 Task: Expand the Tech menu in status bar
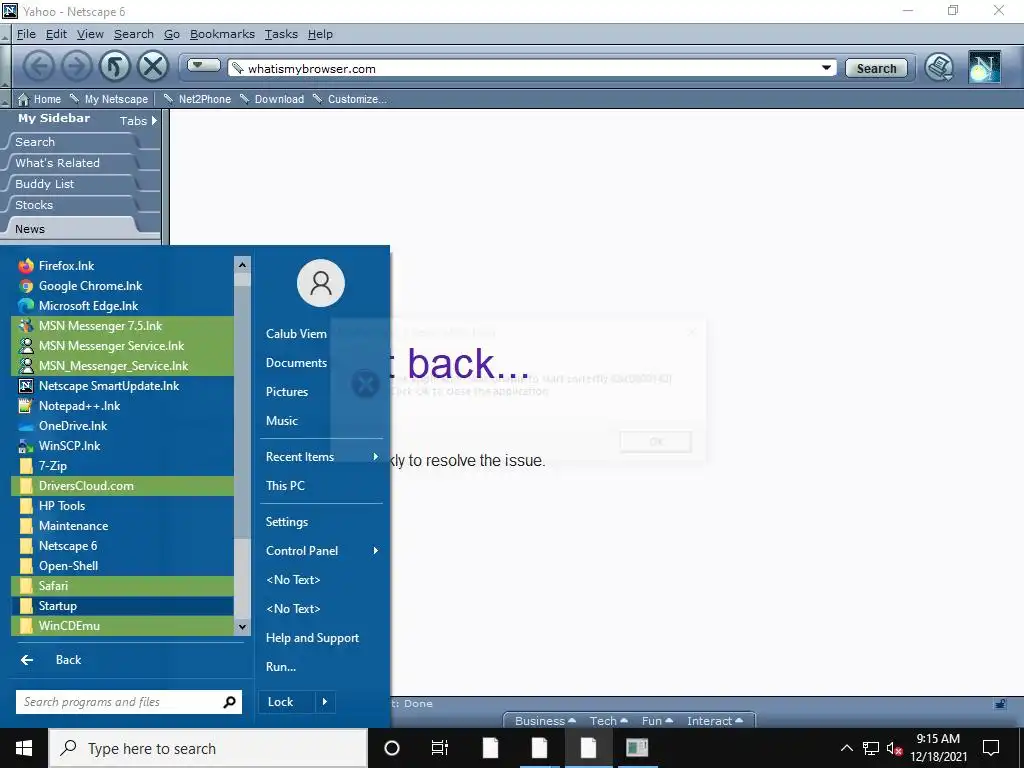[x=609, y=721]
